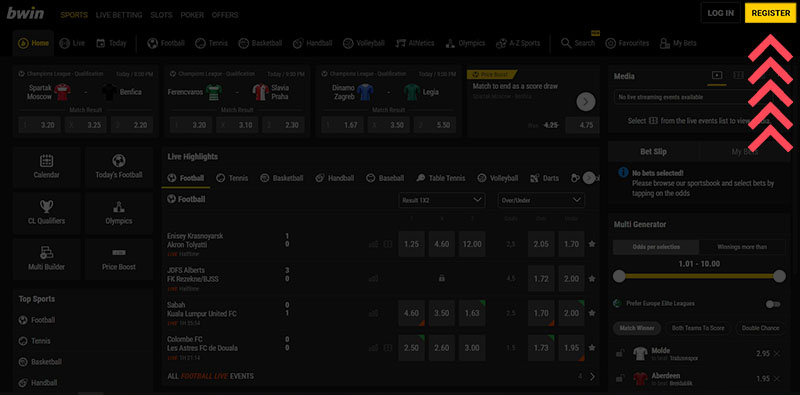This screenshot has width=800, height=395.
Task: Open the OFFERS menu item
Action: click(x=225, y=15)
